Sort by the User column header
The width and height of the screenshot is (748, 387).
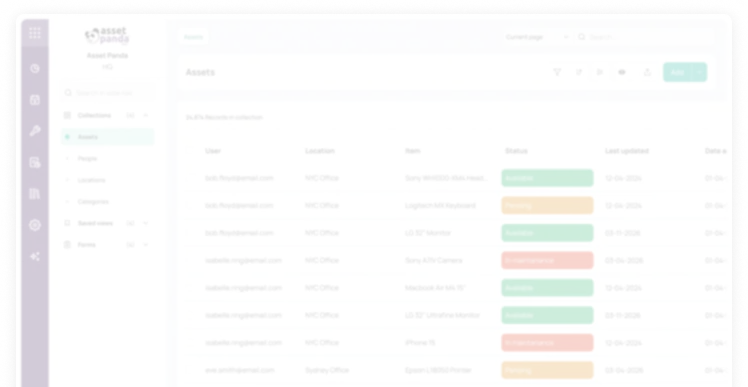[x=213, y=151]
